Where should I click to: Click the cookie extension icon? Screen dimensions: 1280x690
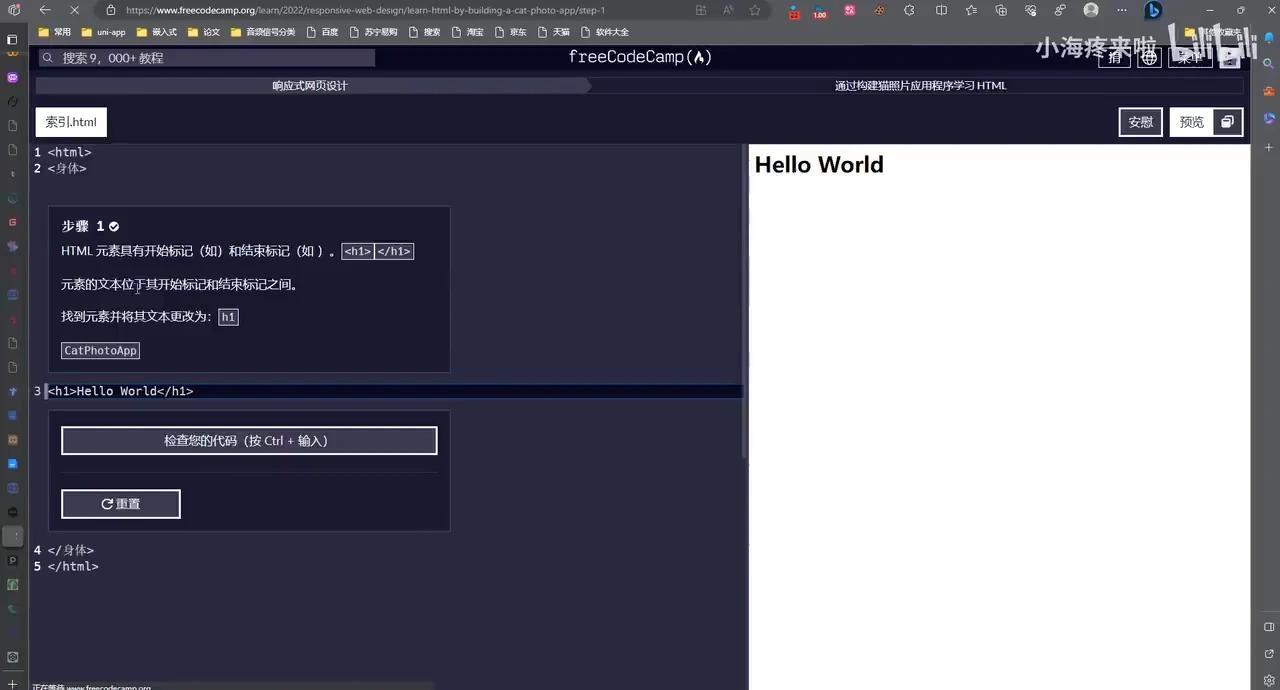(879, 10)
